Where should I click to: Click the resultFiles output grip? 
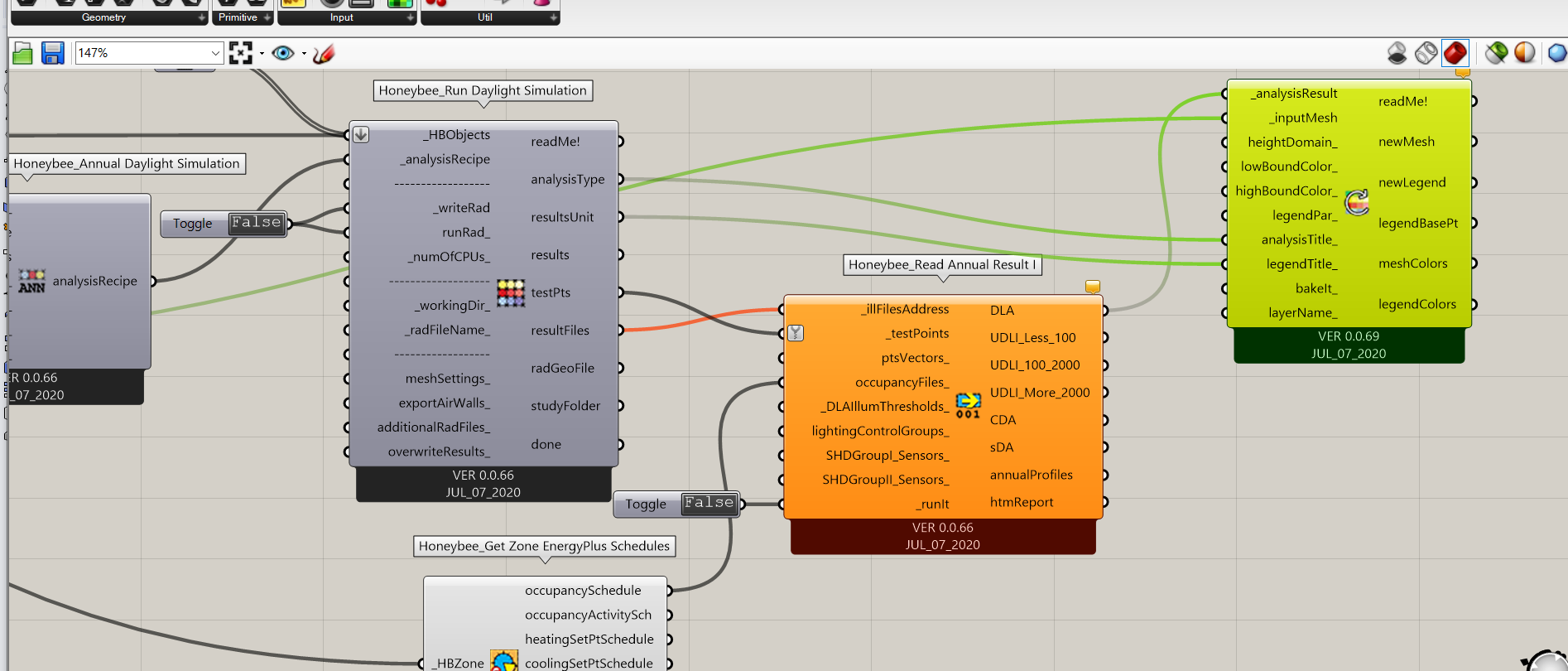(x=621, y=331)
